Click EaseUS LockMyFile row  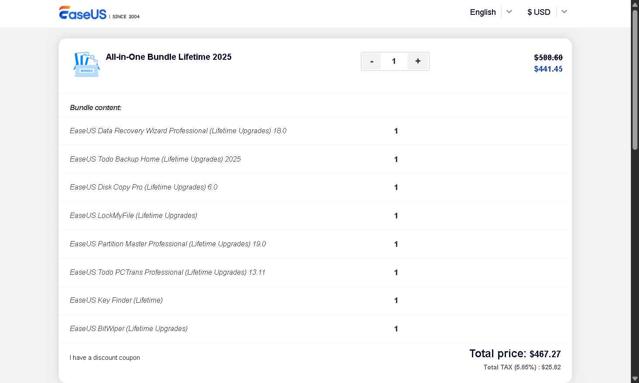click(315, 216)
